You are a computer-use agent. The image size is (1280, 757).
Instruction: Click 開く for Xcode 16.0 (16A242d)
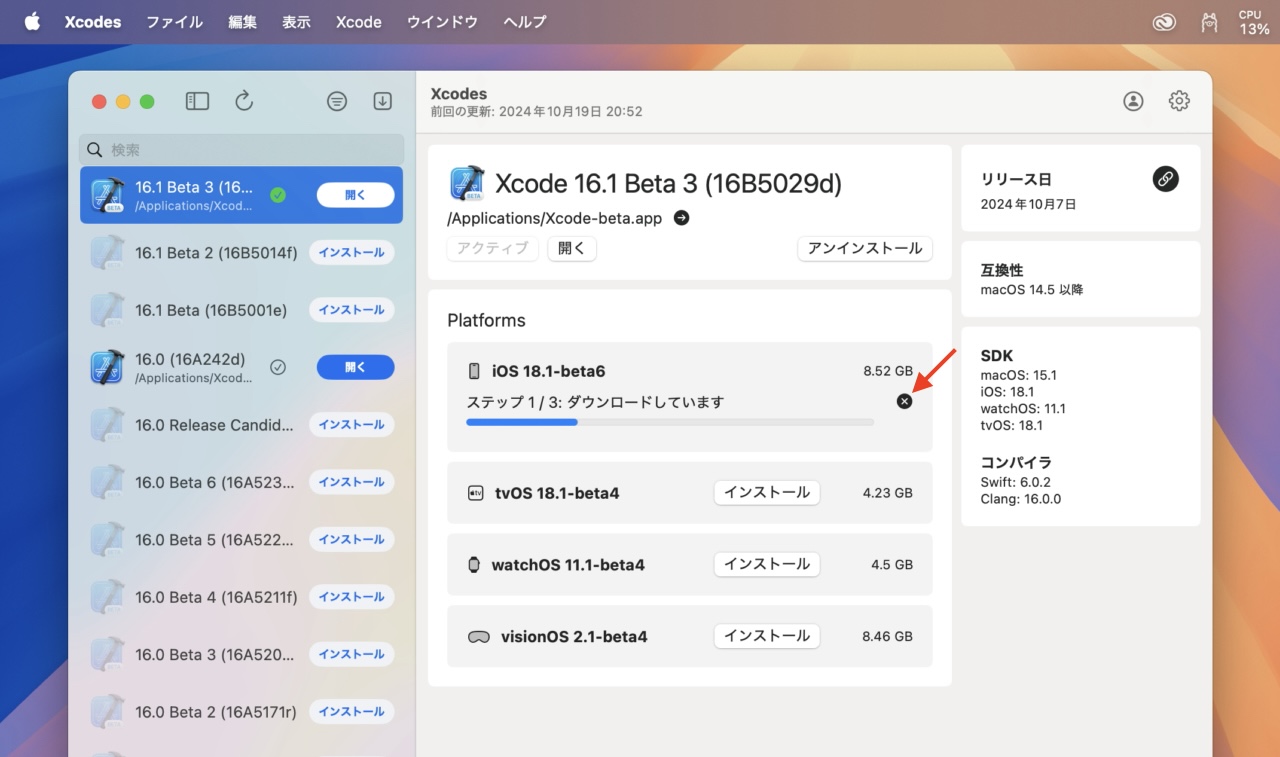pos(356,367)
